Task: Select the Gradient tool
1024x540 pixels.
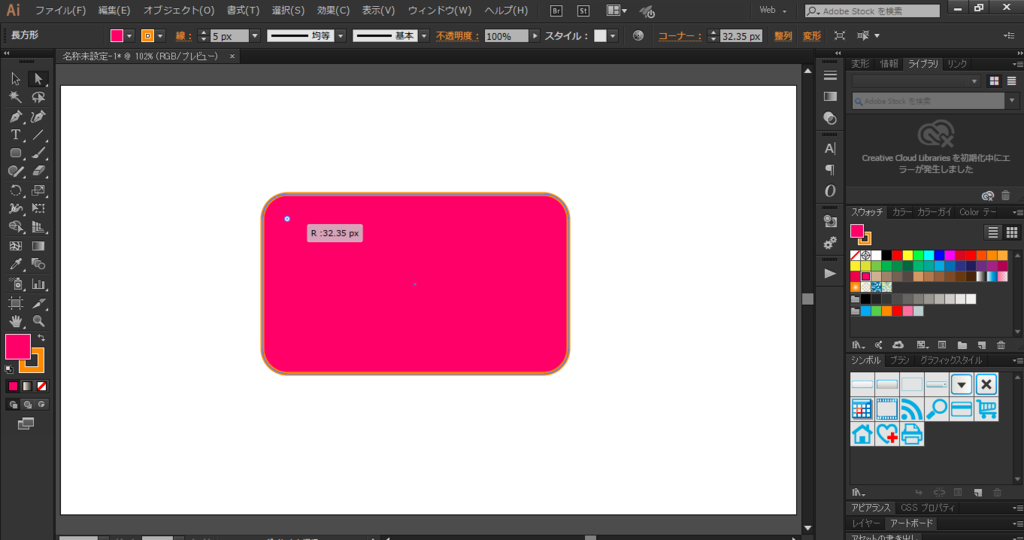Action: tap(38, 246)
